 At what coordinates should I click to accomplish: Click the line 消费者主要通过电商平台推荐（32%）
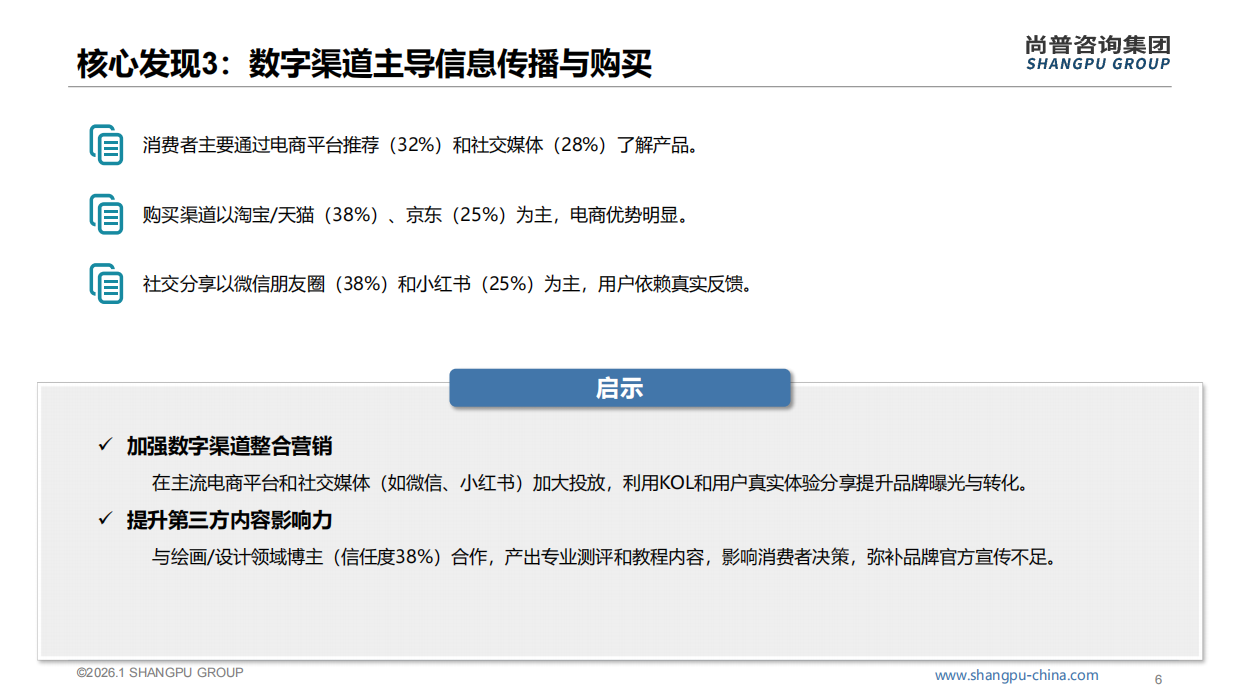(420, 145)
